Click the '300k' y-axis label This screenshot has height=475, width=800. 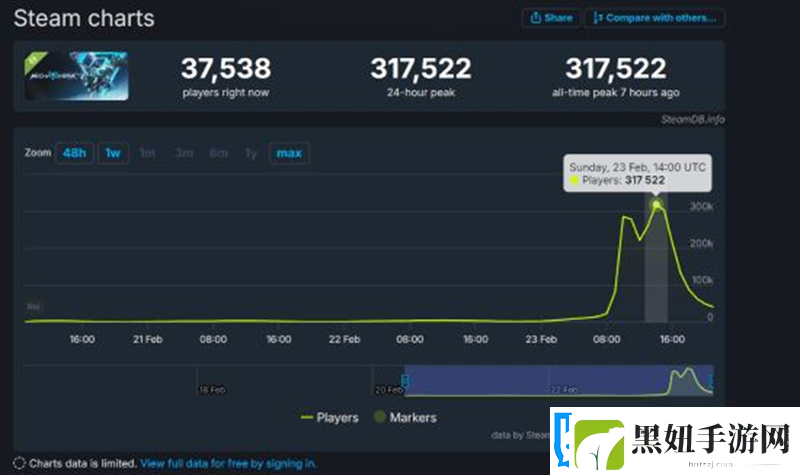click(x=702, y=207)
